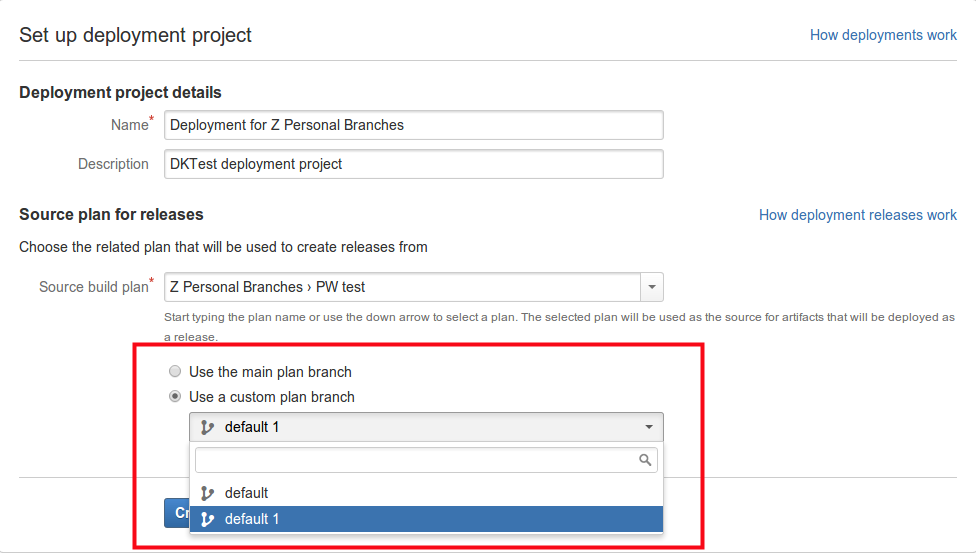
Task: Select Use the main plan branch radio
Action: 175,371
